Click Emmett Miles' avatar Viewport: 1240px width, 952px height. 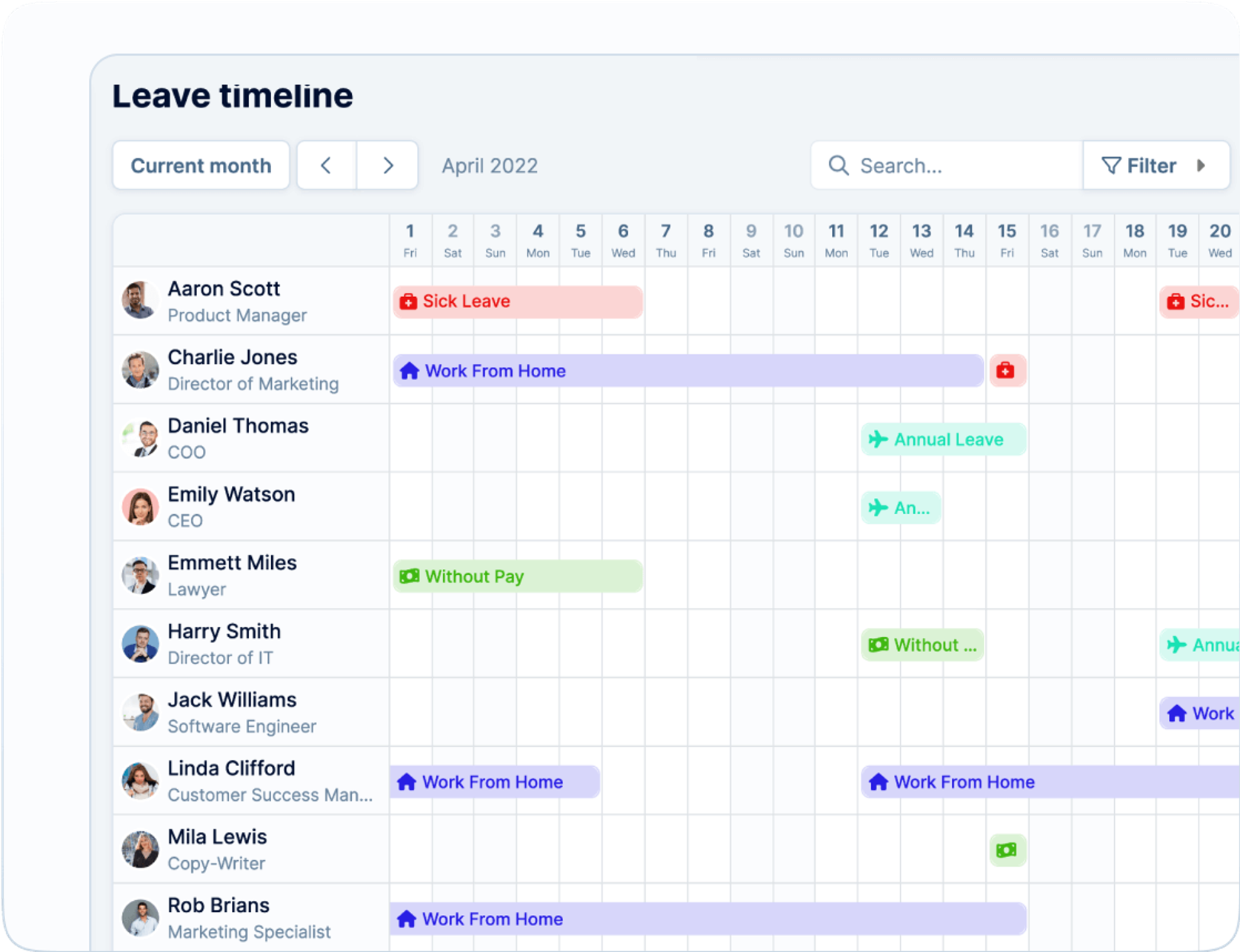click(x=140, y=576)
